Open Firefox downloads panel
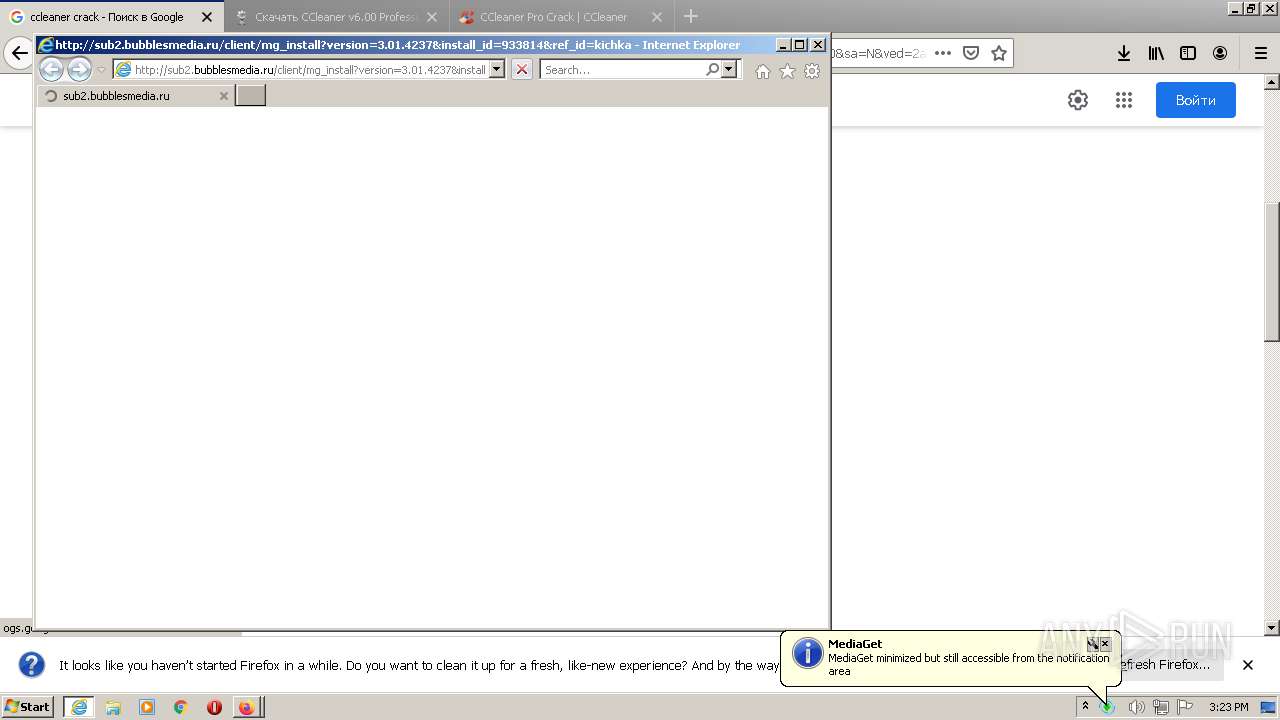The height and width of the screenshot is (720, 1280). pyautogui.click(x=1124, y=53)
